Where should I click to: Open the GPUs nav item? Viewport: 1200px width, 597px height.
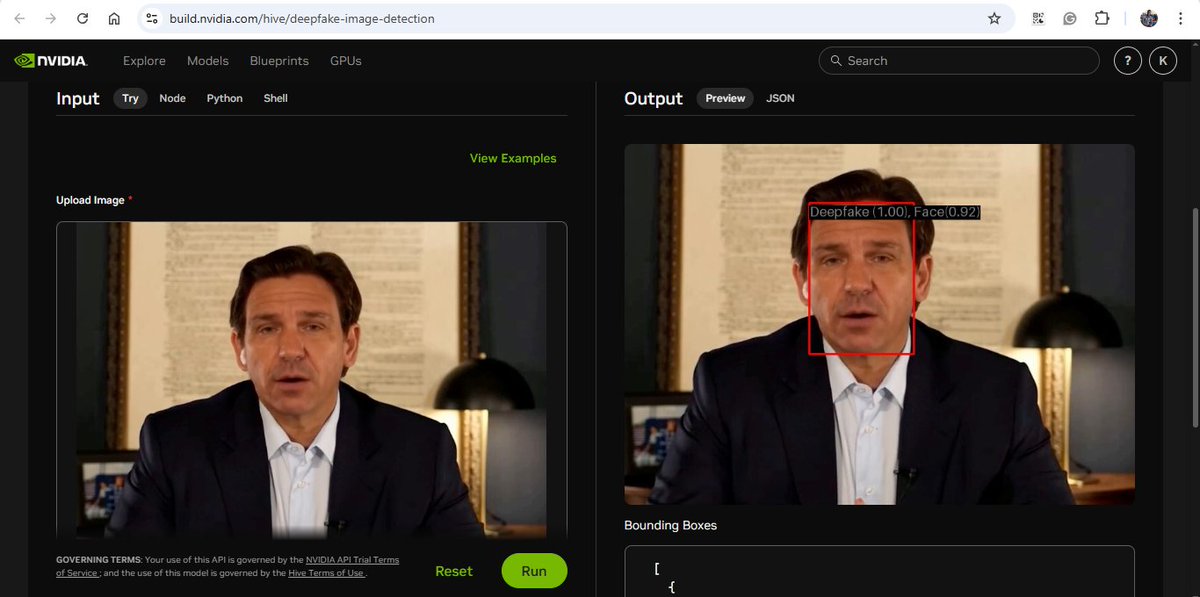point(346,61)
